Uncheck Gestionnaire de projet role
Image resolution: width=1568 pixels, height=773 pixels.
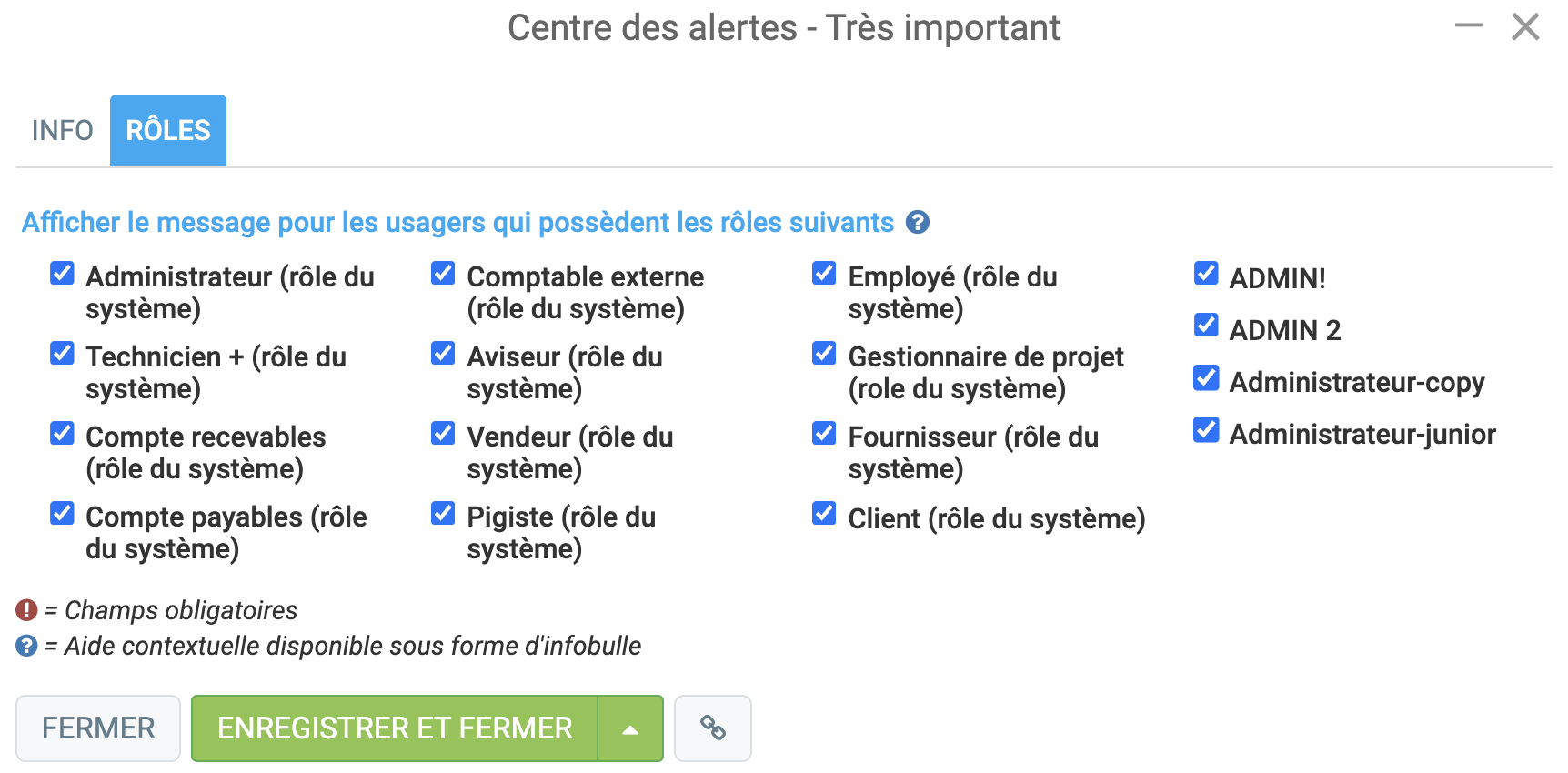[x=824, y=353]
